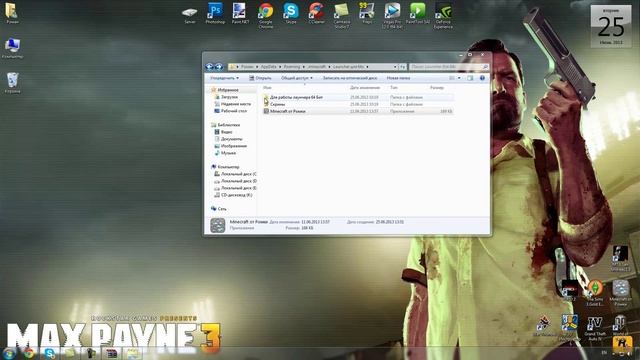Select Grand Theft Auto IV desktop shortcut
The width and height of the screenshot is (640, 360).
(x=595, y=328)
